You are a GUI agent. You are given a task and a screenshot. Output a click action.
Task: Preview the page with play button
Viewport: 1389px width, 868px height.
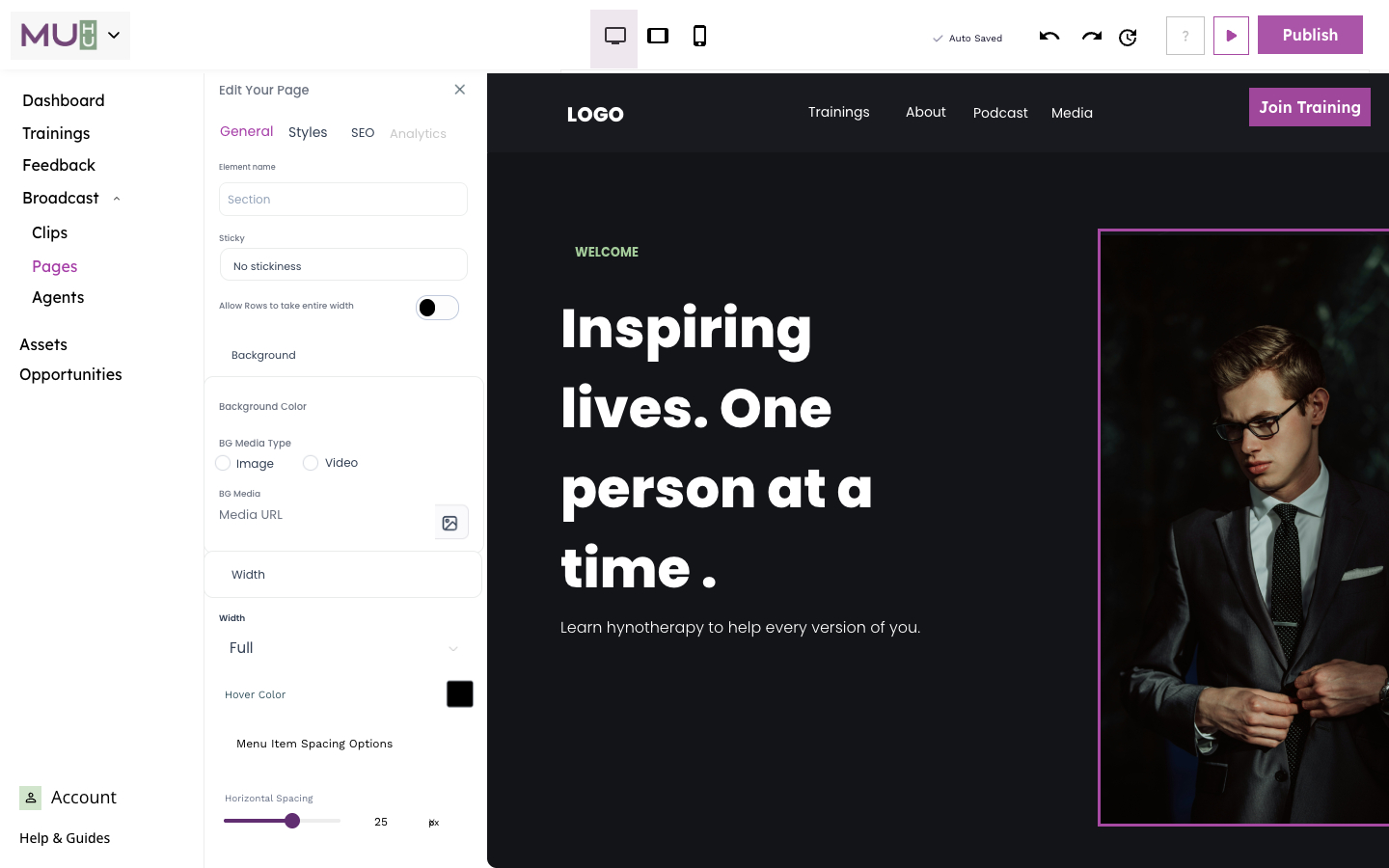point(1231,36)
